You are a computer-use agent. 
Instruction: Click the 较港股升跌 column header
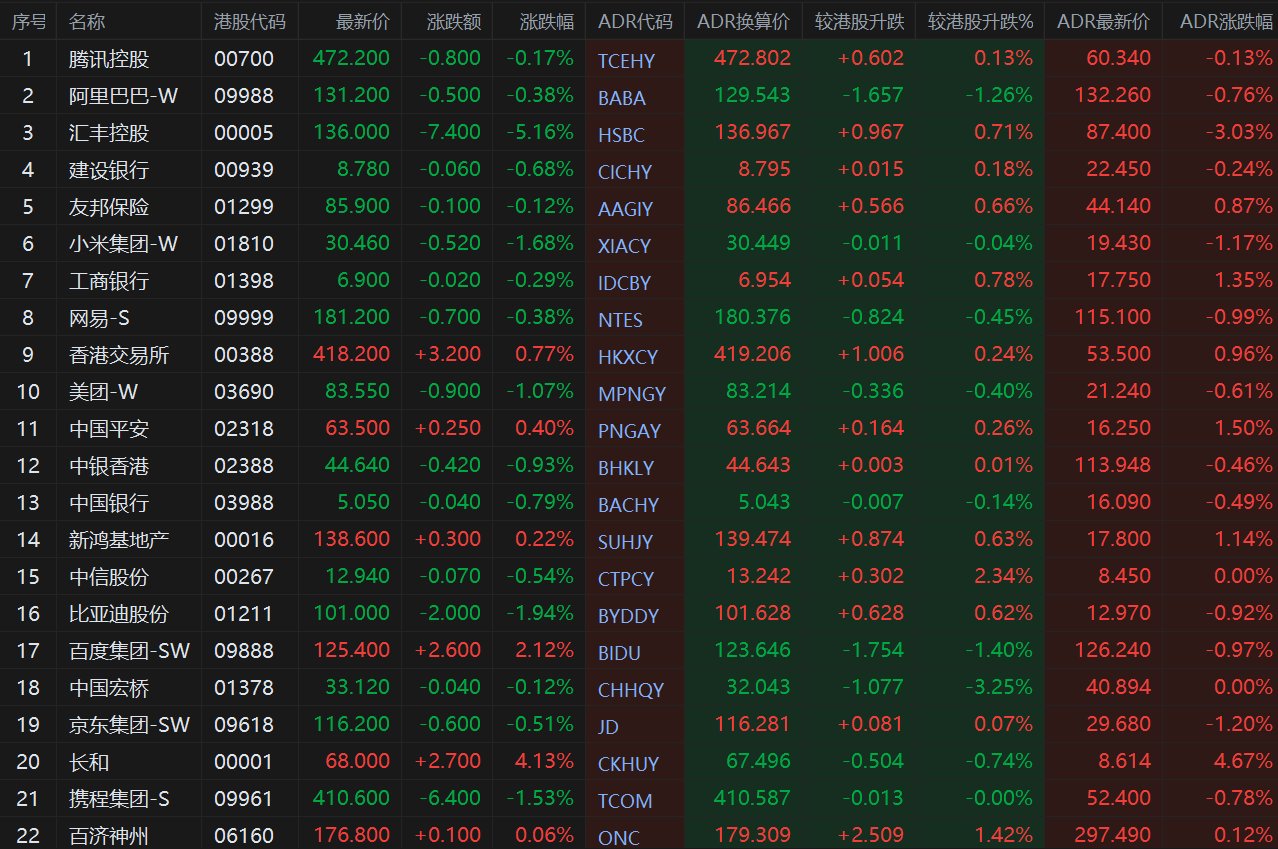859,21
